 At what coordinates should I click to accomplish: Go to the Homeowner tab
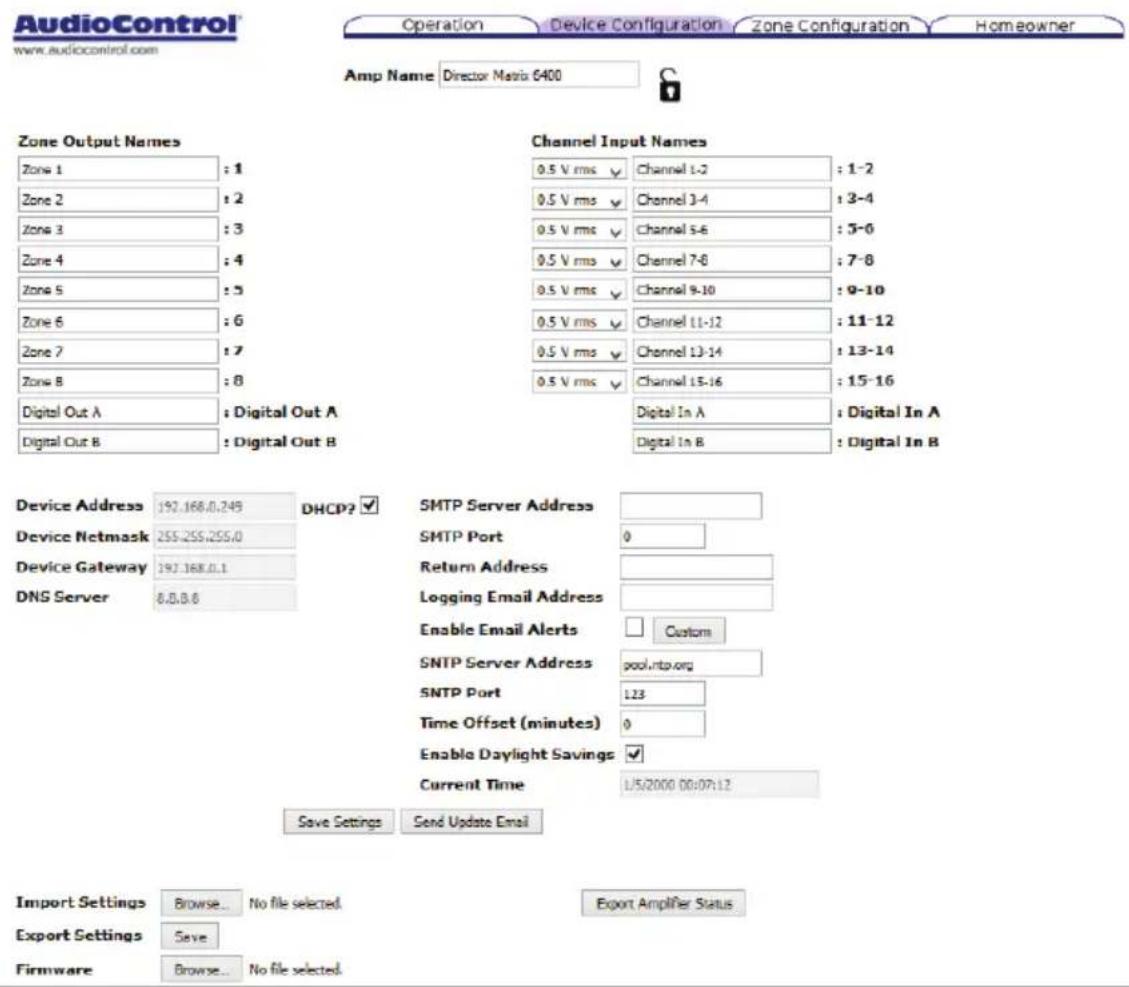[1025, 26]
